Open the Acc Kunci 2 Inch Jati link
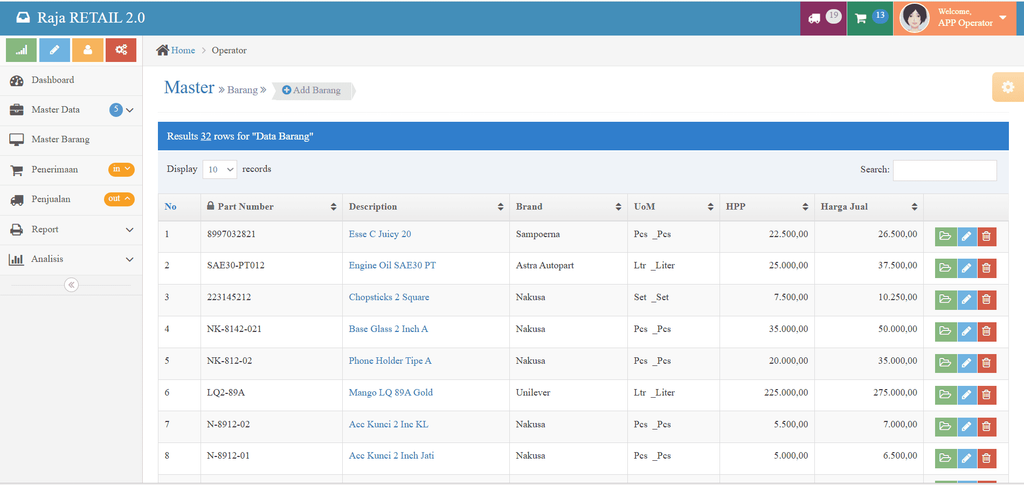 [391, 456]
